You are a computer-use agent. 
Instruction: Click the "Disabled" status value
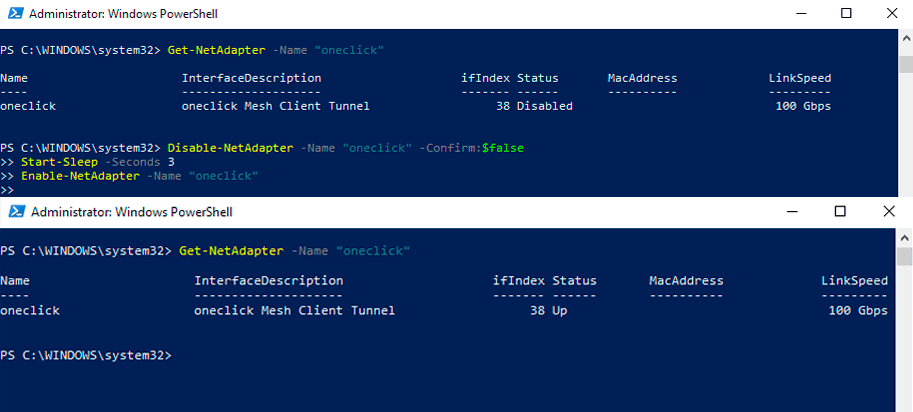[545, 106]
